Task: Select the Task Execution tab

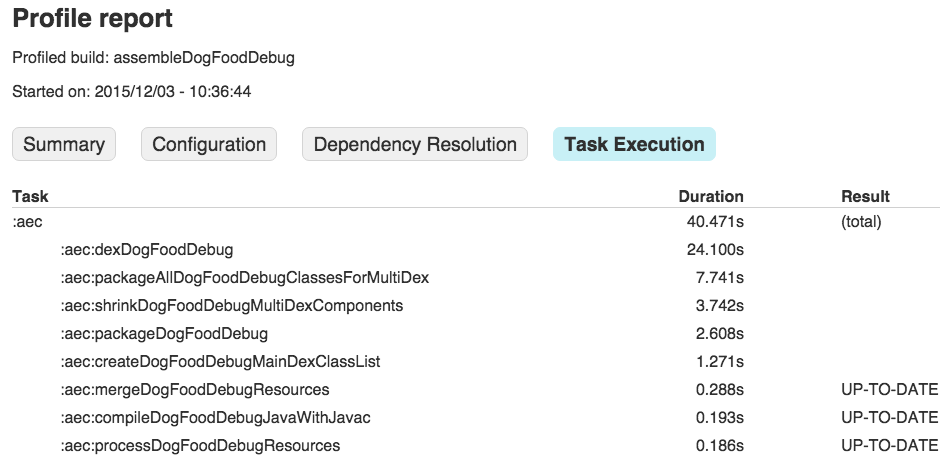Action: tap(634, 145)
